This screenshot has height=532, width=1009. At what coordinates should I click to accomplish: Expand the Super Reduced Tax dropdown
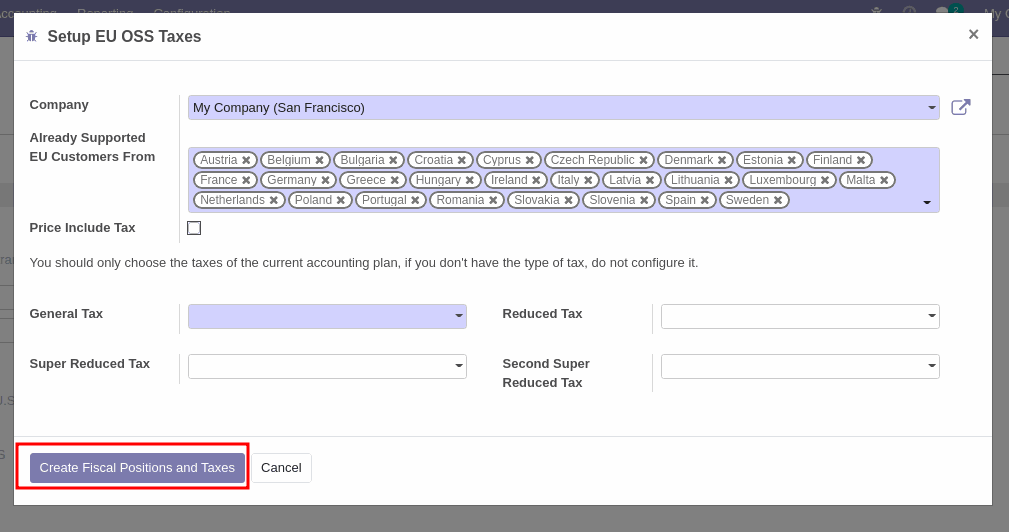point(459,366)
